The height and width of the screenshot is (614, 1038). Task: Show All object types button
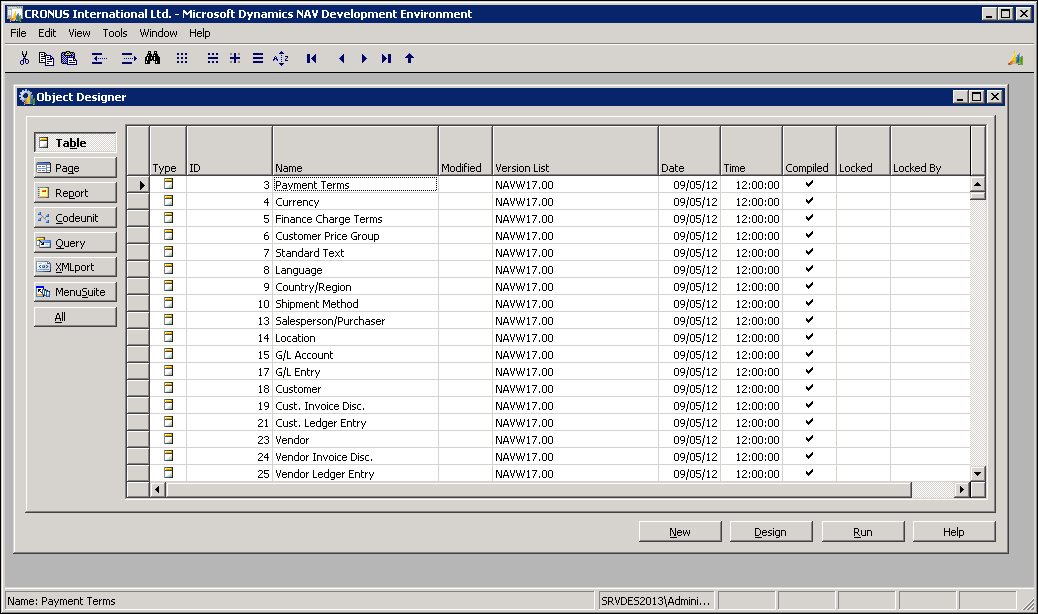tap(75, 317)
